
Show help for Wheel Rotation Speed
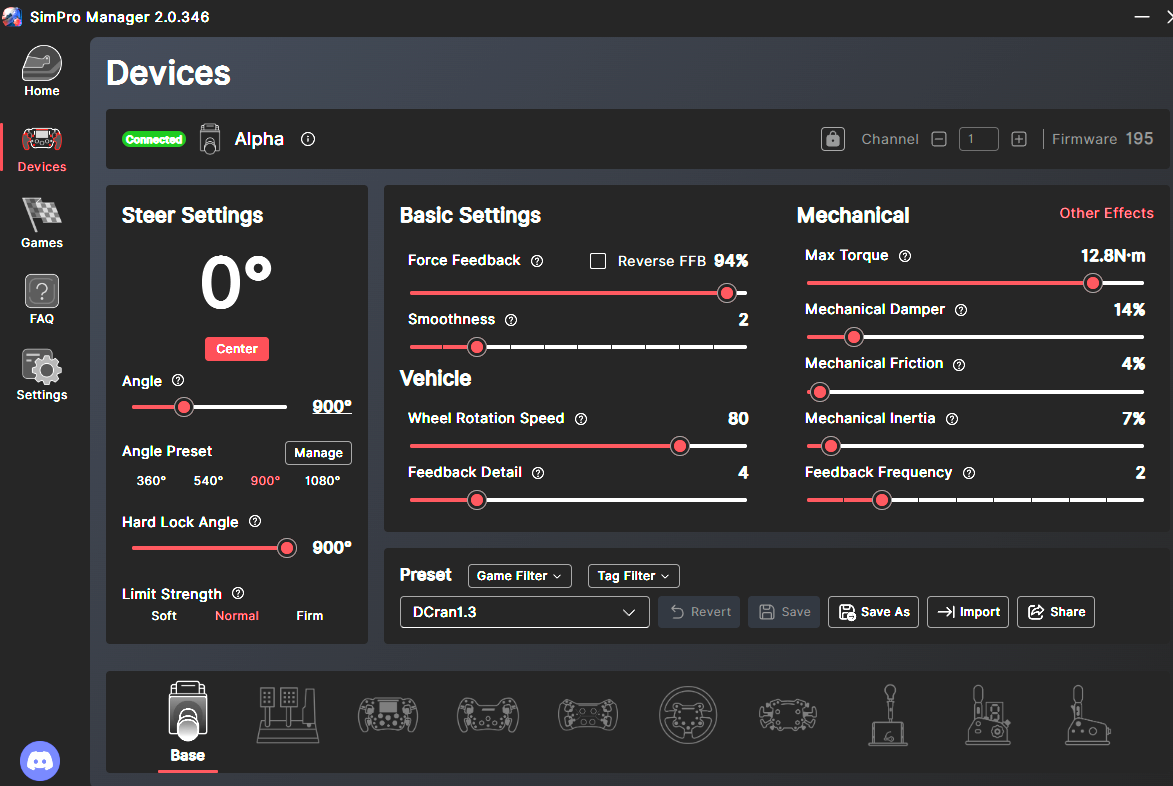click(581, 419)
